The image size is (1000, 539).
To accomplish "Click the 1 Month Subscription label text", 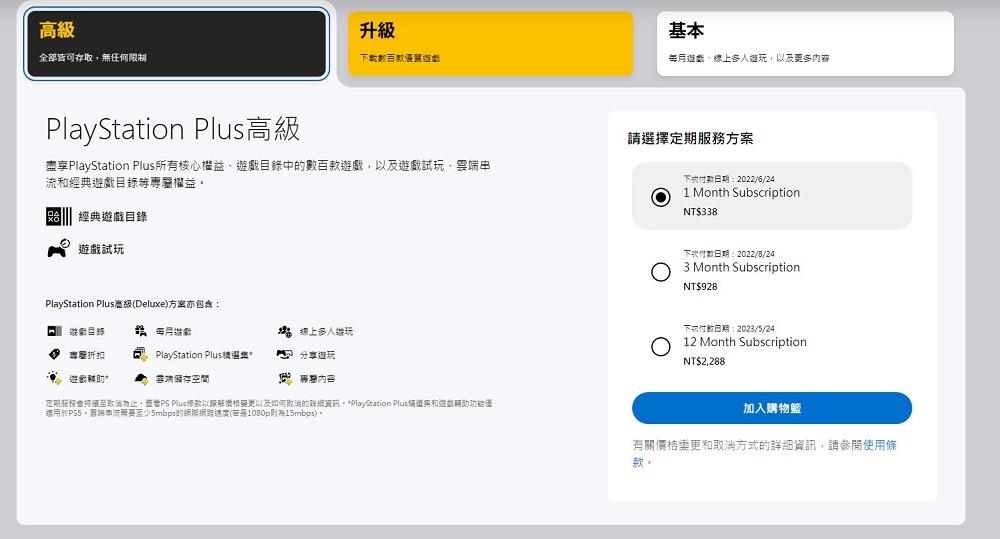I will click(x=741, y=193).
